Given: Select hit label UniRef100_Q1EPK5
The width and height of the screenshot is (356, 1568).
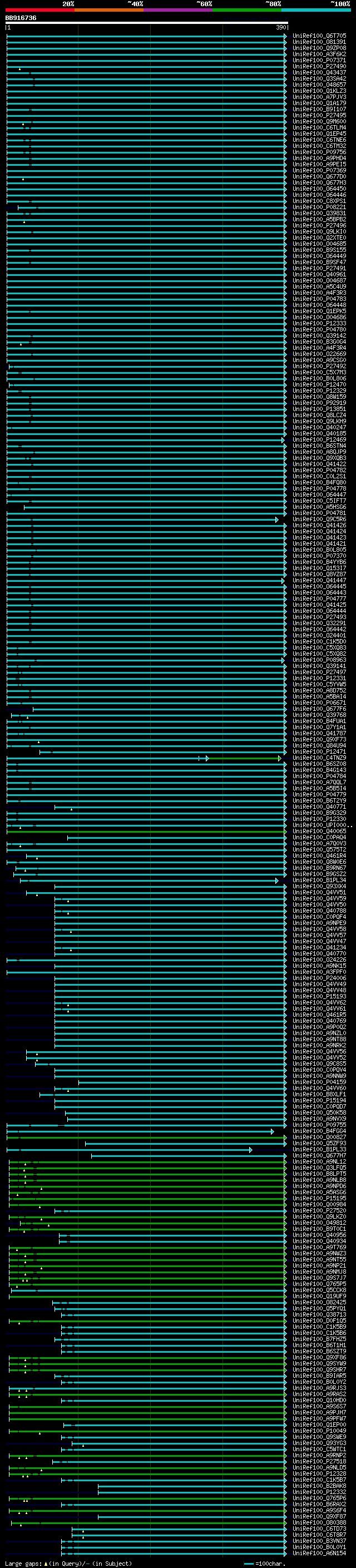Looking at the screenshot, I should 319,311.
